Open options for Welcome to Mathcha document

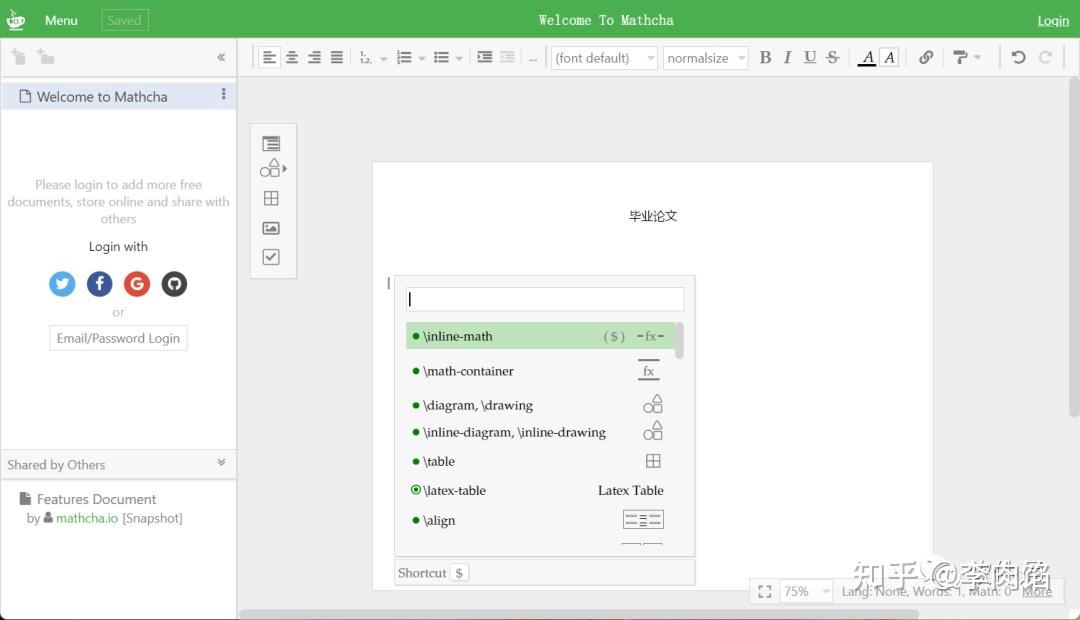pos(223,94)
